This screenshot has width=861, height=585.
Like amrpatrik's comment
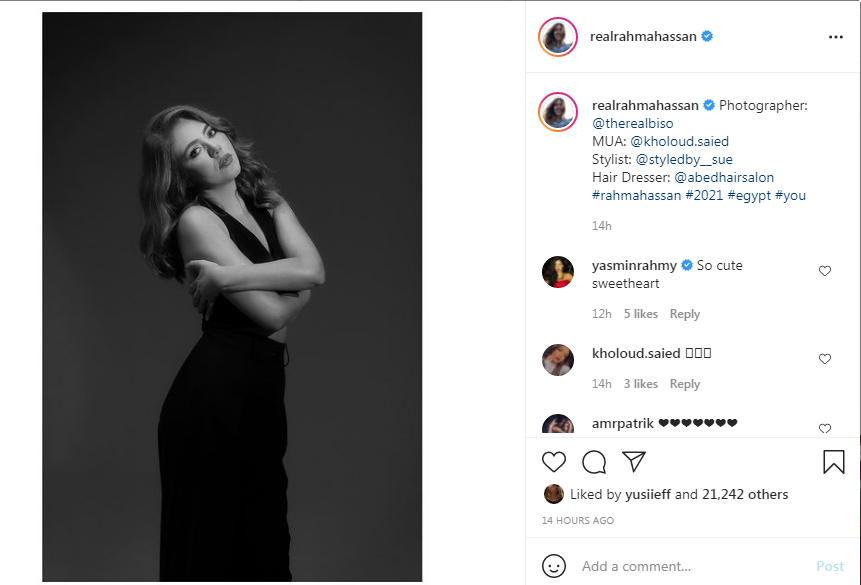825,429
